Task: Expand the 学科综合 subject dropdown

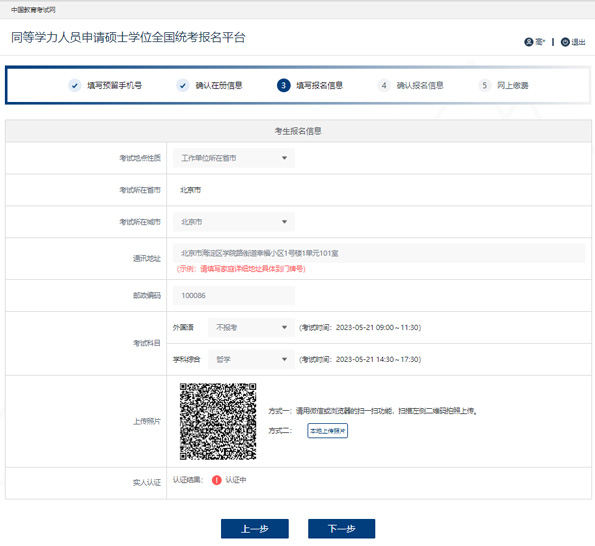Action: tap(251, 359)
